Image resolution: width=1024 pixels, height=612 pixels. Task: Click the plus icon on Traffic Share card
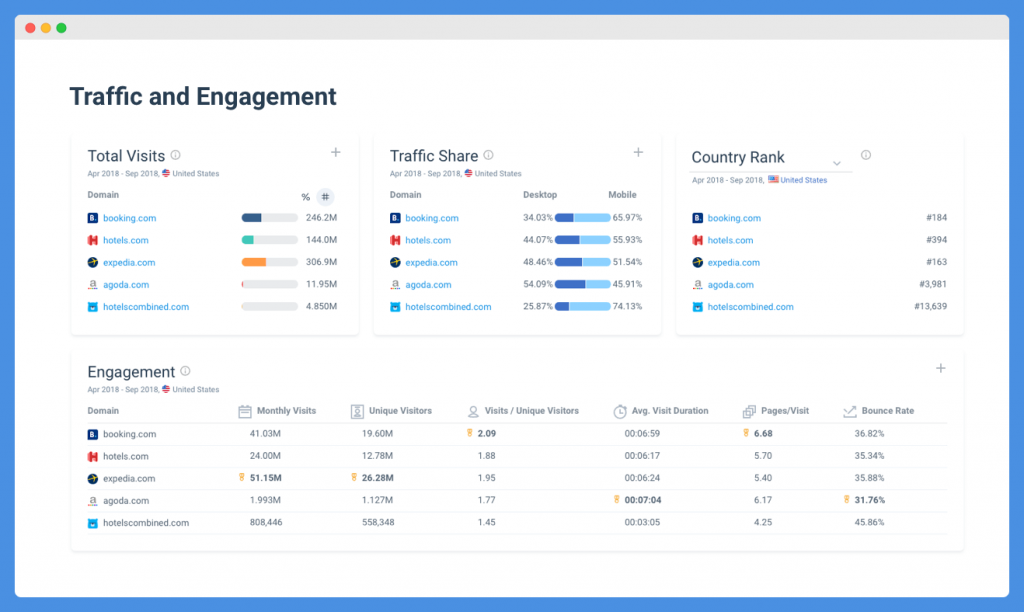[638, 152]
